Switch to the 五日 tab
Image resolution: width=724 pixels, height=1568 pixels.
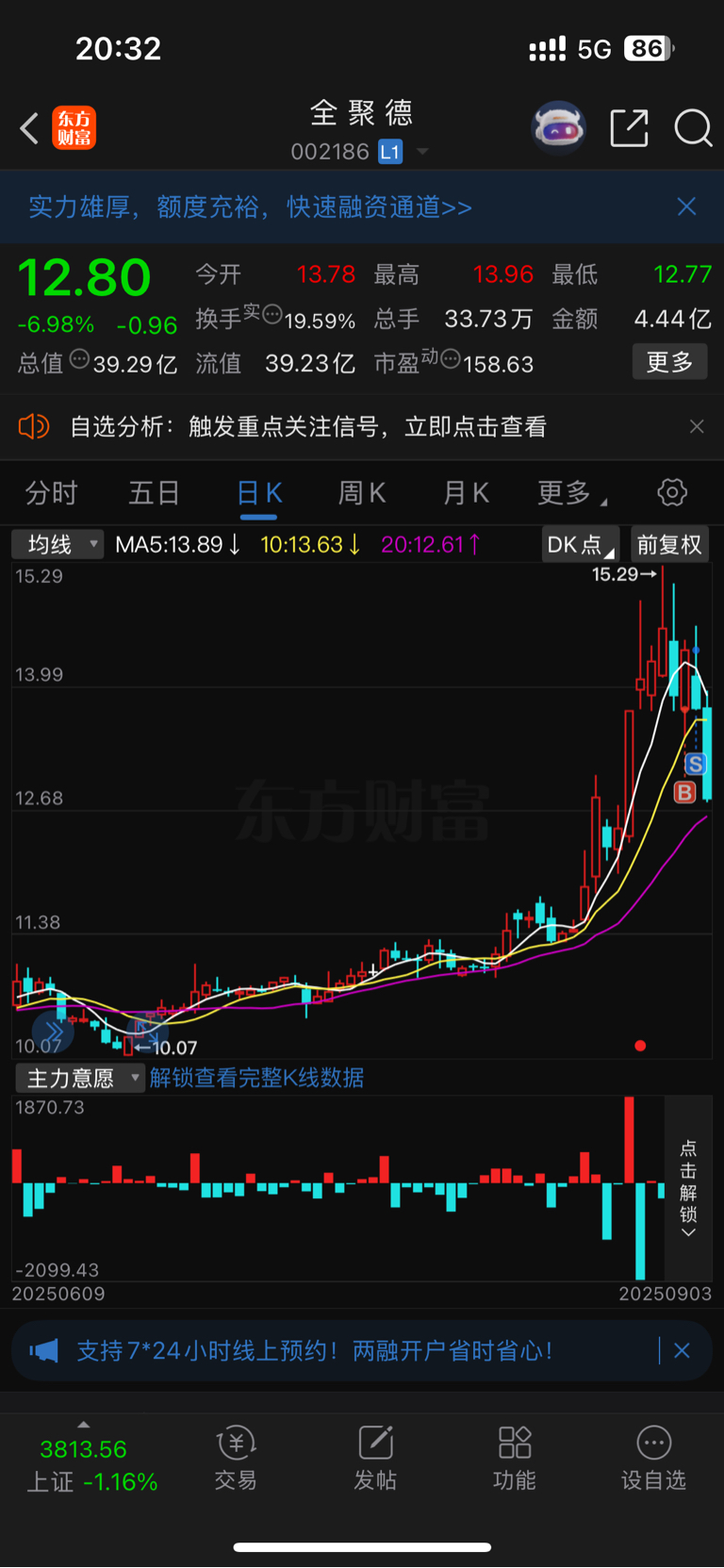tap(155, 492)
